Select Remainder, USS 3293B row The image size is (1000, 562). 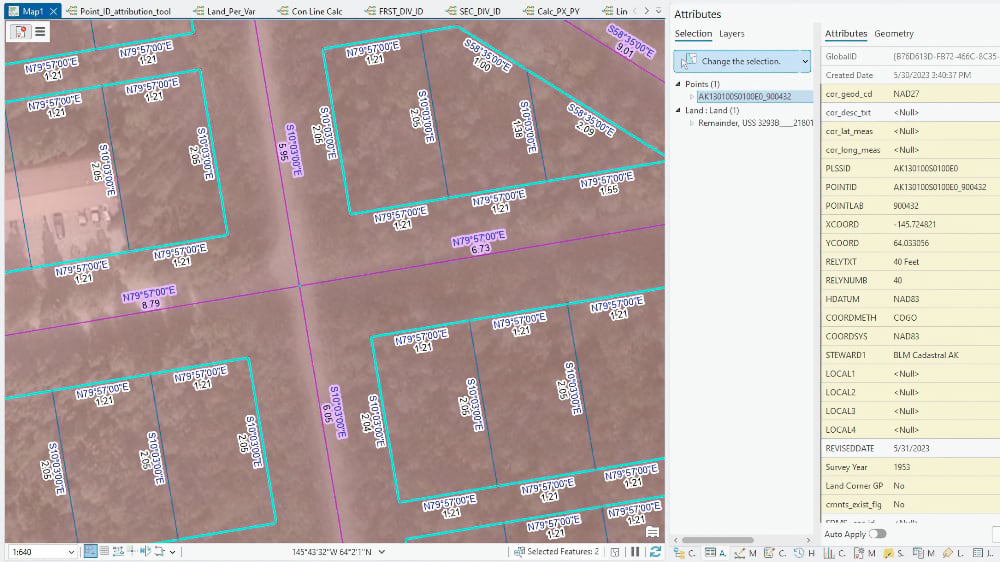pos(756,123)
